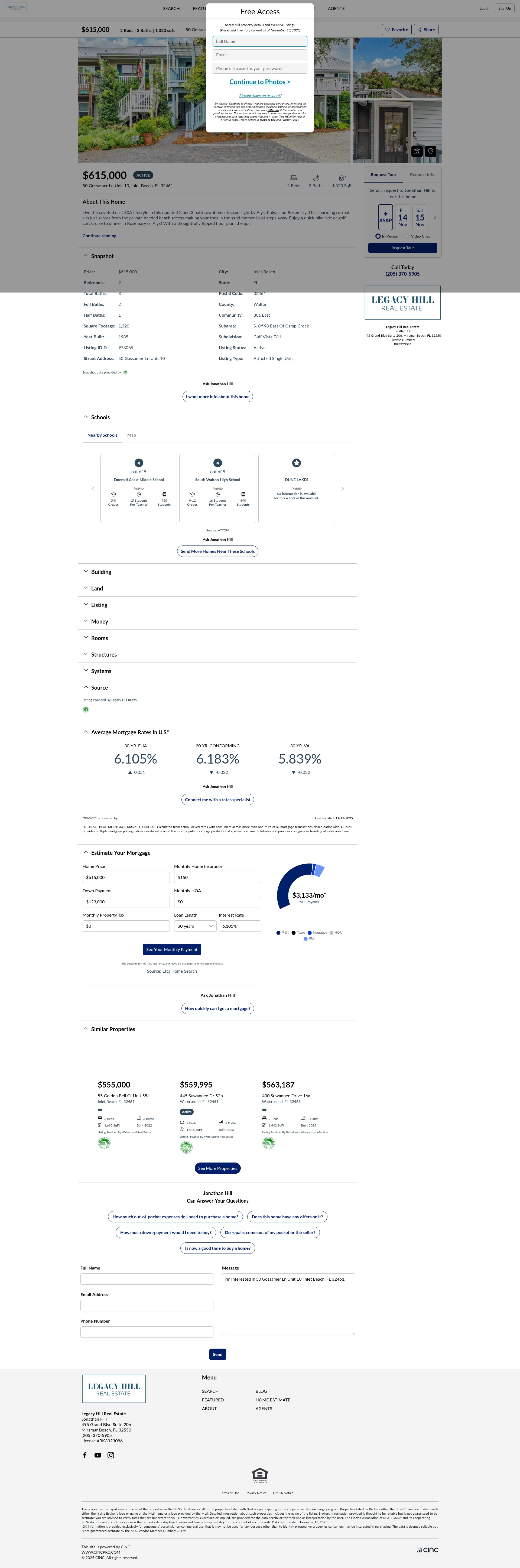This screenshot has height=1568, width=520.
Task: Click the CINC logo in footer
Action: (x=427, y=1550)
